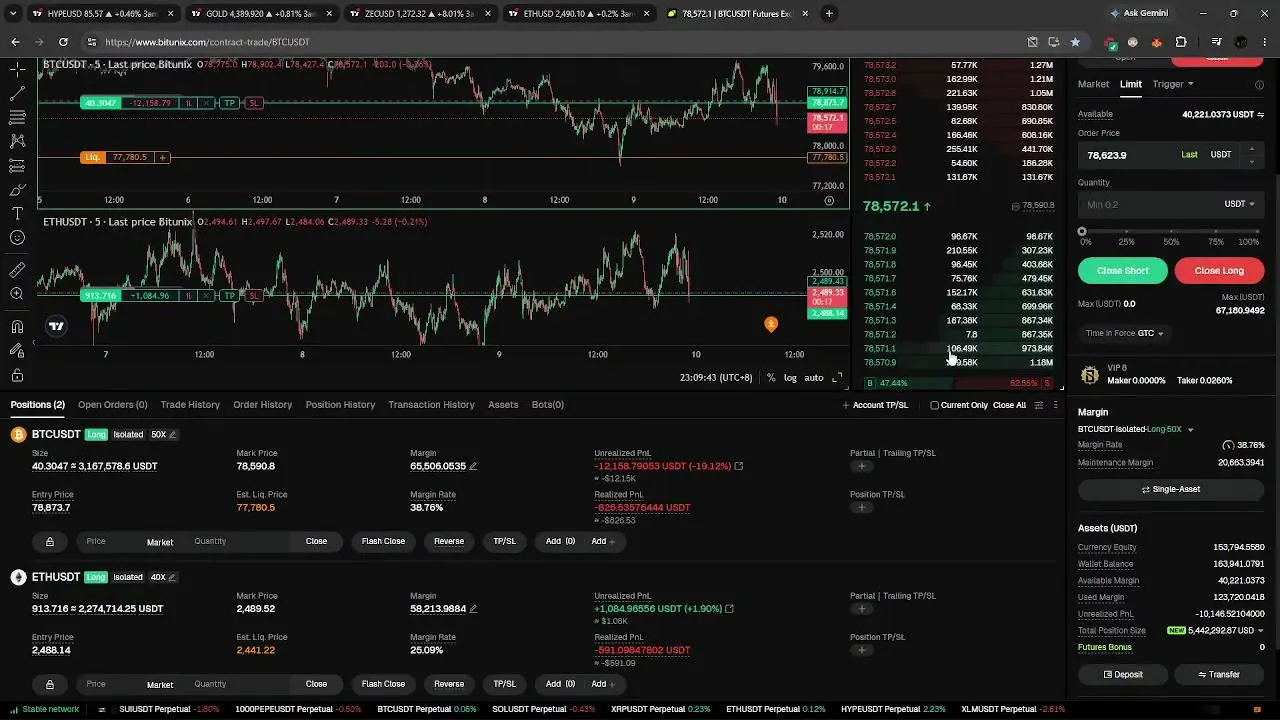Open the Transaction History tab
This screenshot has height=720, width=1280.
pyautogui.click(x=431, y=405)
